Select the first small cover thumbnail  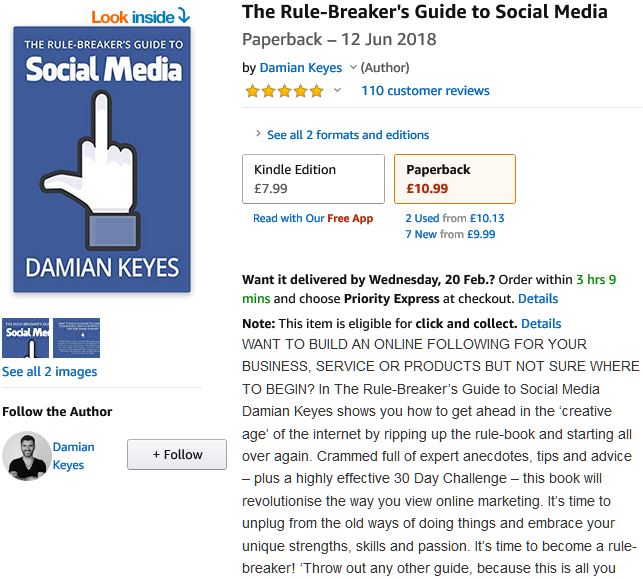(25, 338)
